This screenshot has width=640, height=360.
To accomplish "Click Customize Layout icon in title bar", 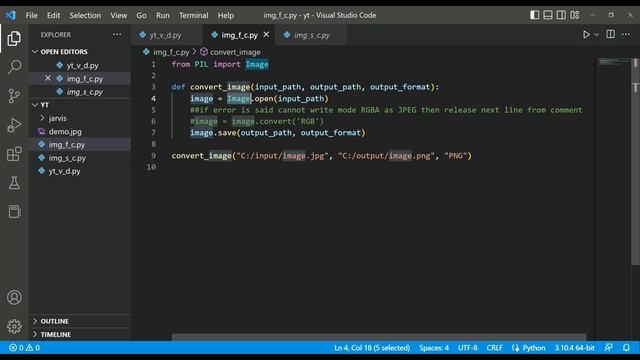I will [x=575, y=15].
